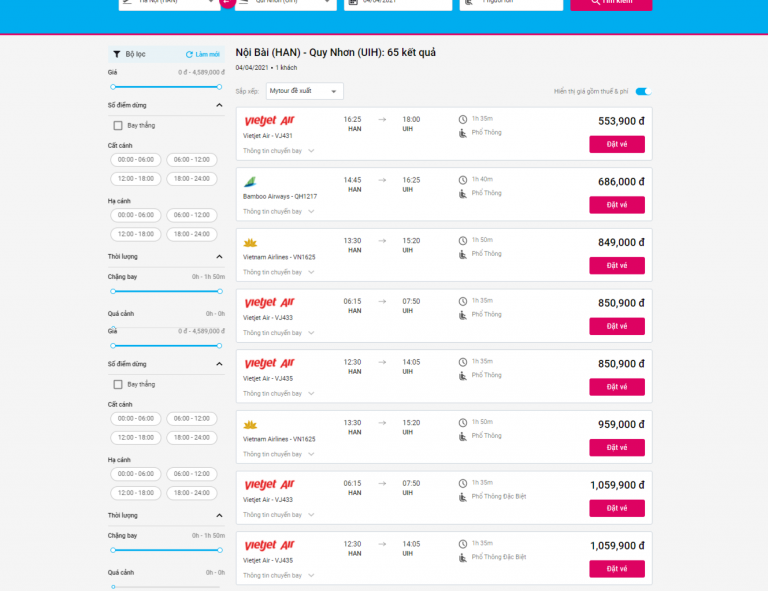Image resolution: width=768 pixels, height=591 pixels.
Task: Toggle Hiển thị giá gồm thuế & phí switch
Action: [644, 92]
